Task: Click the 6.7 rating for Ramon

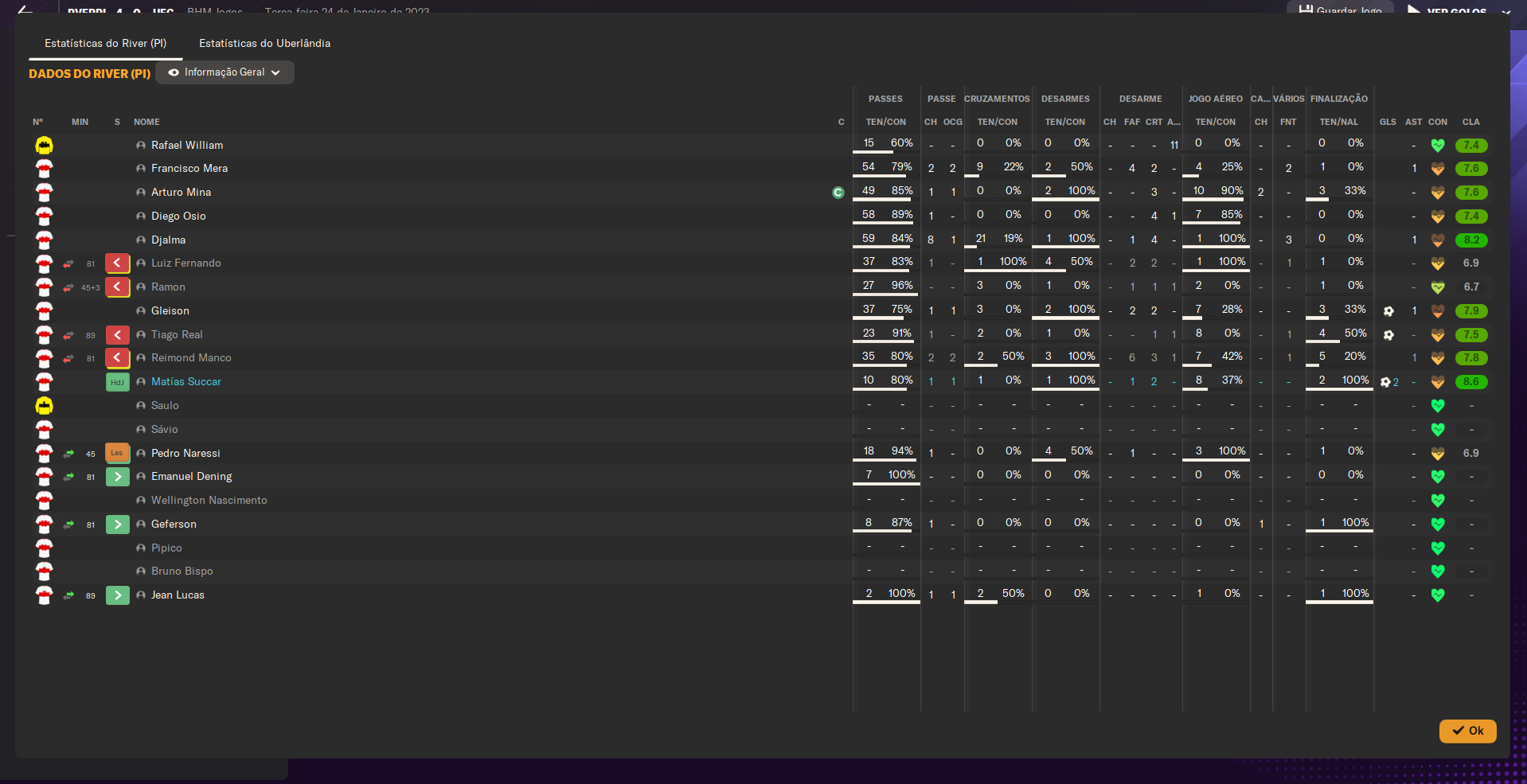Action: [1471, 287]
